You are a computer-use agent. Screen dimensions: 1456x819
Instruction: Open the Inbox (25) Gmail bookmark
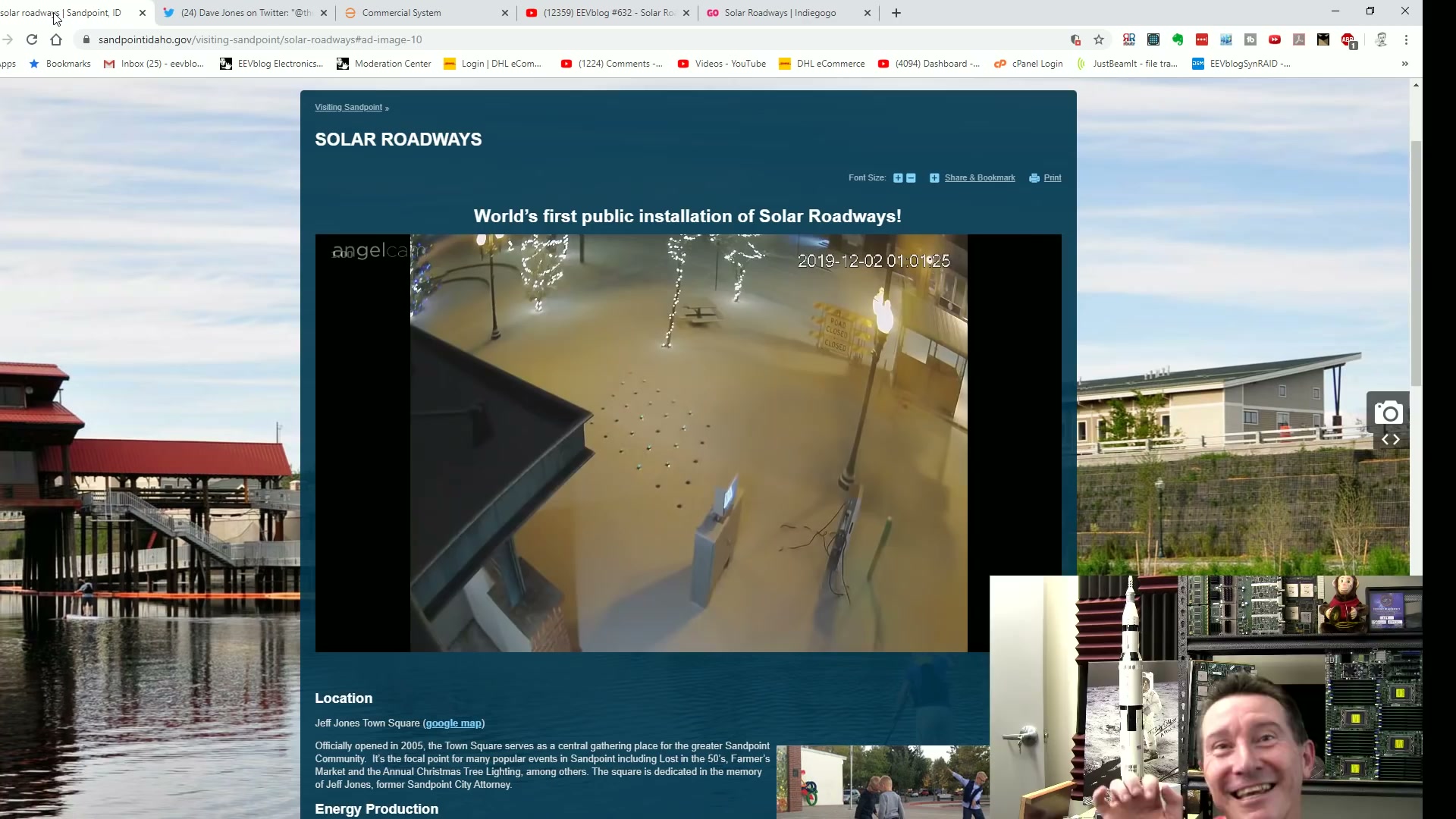pos(154,64)
